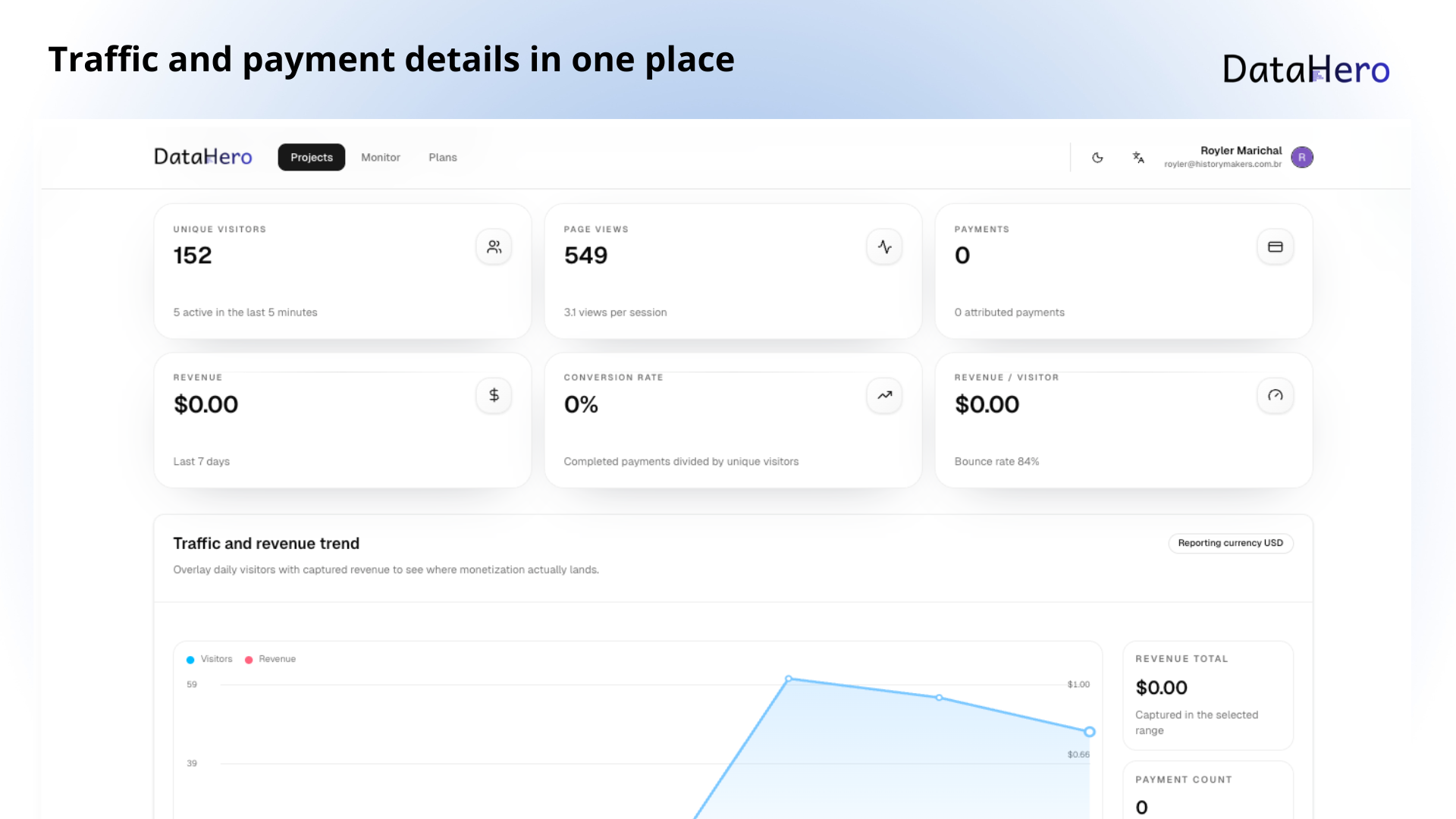The width and height of the screenshot is (1456, 819).
Task: Click the unique visitors people icon
Action: [x=494, y=246]
